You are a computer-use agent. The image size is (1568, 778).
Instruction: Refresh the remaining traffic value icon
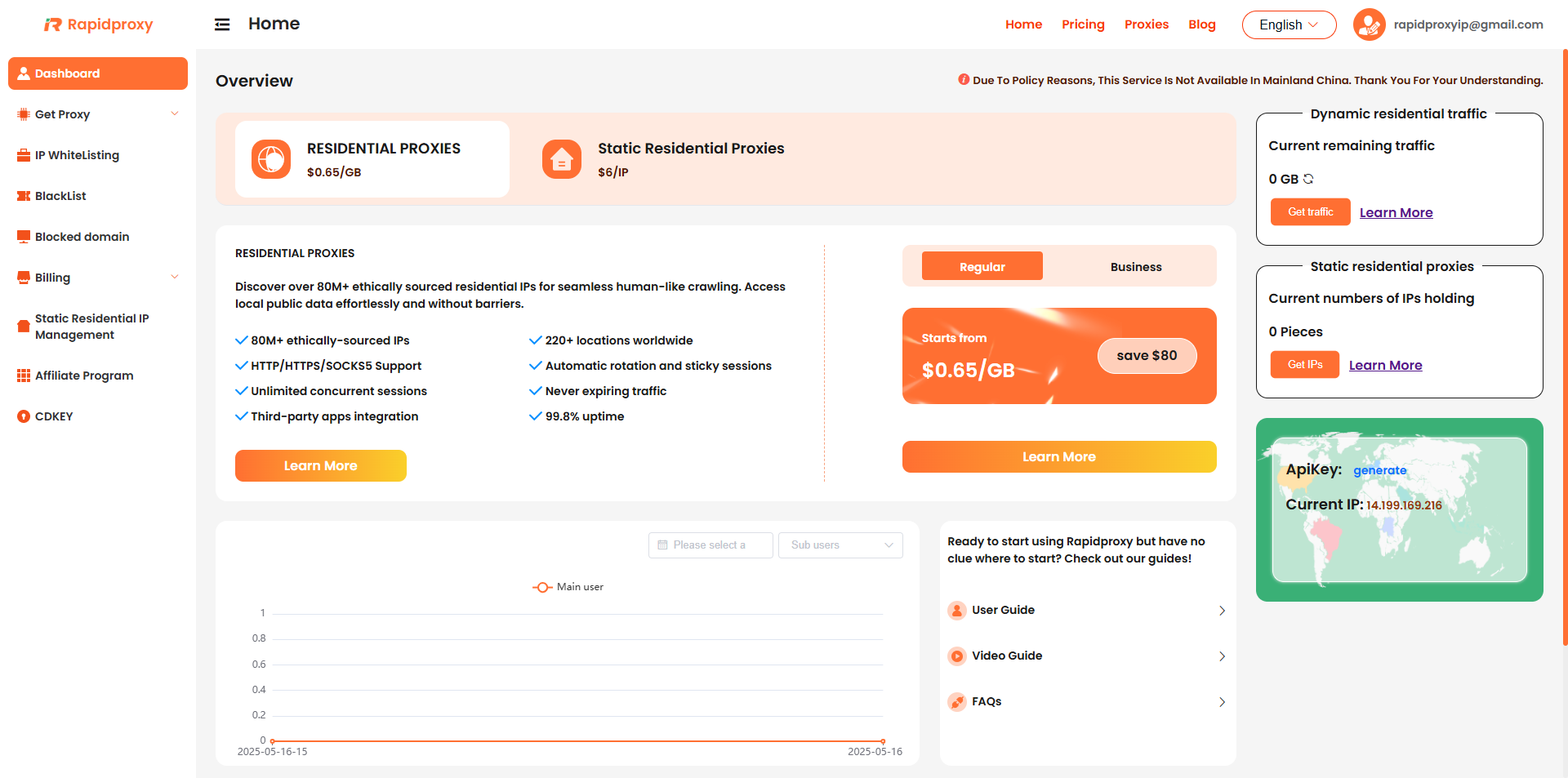tap(1308, 179)
